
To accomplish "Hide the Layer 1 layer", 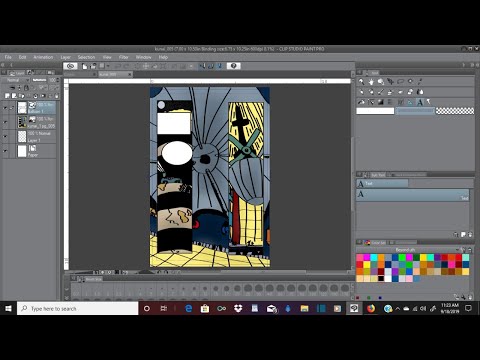I will [5, 136].
